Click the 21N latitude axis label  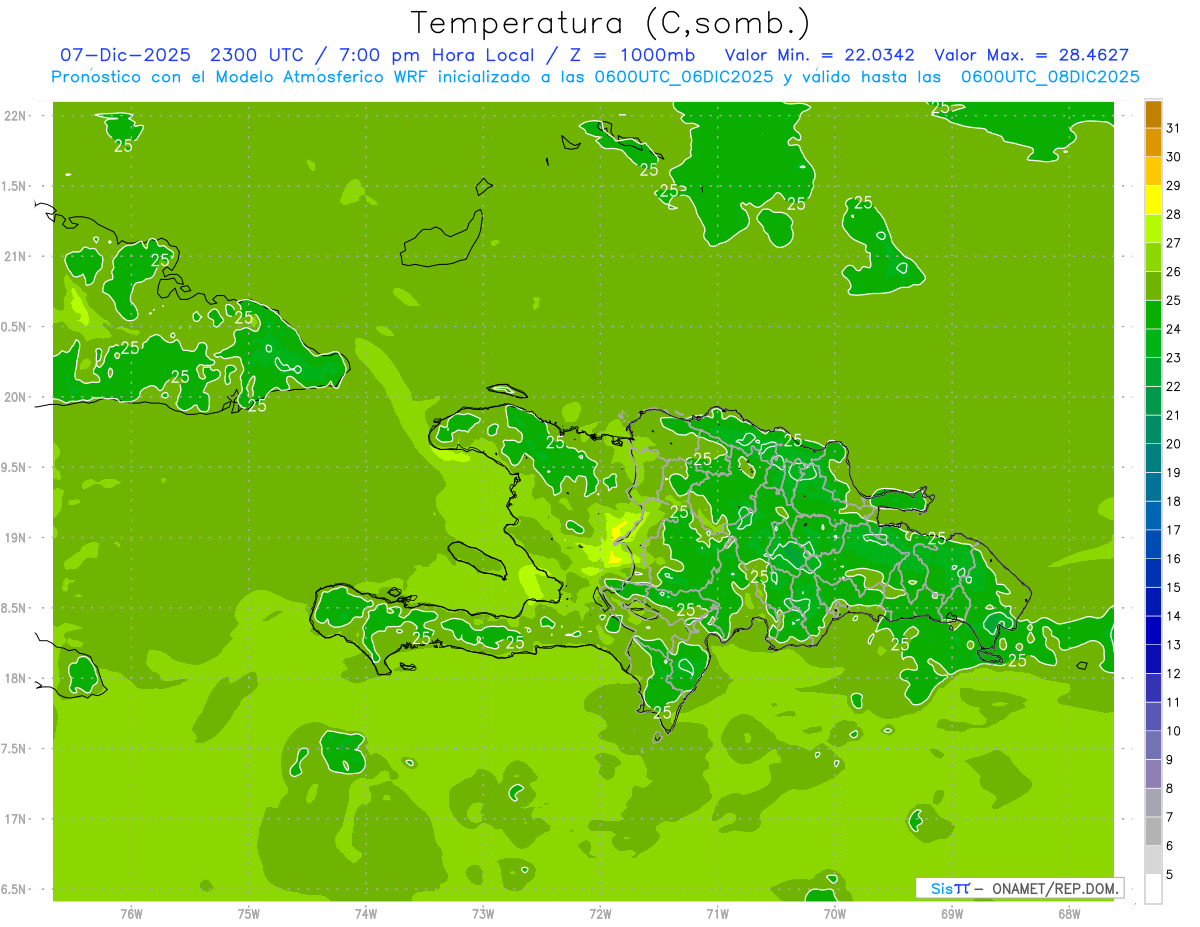(15, 256)
